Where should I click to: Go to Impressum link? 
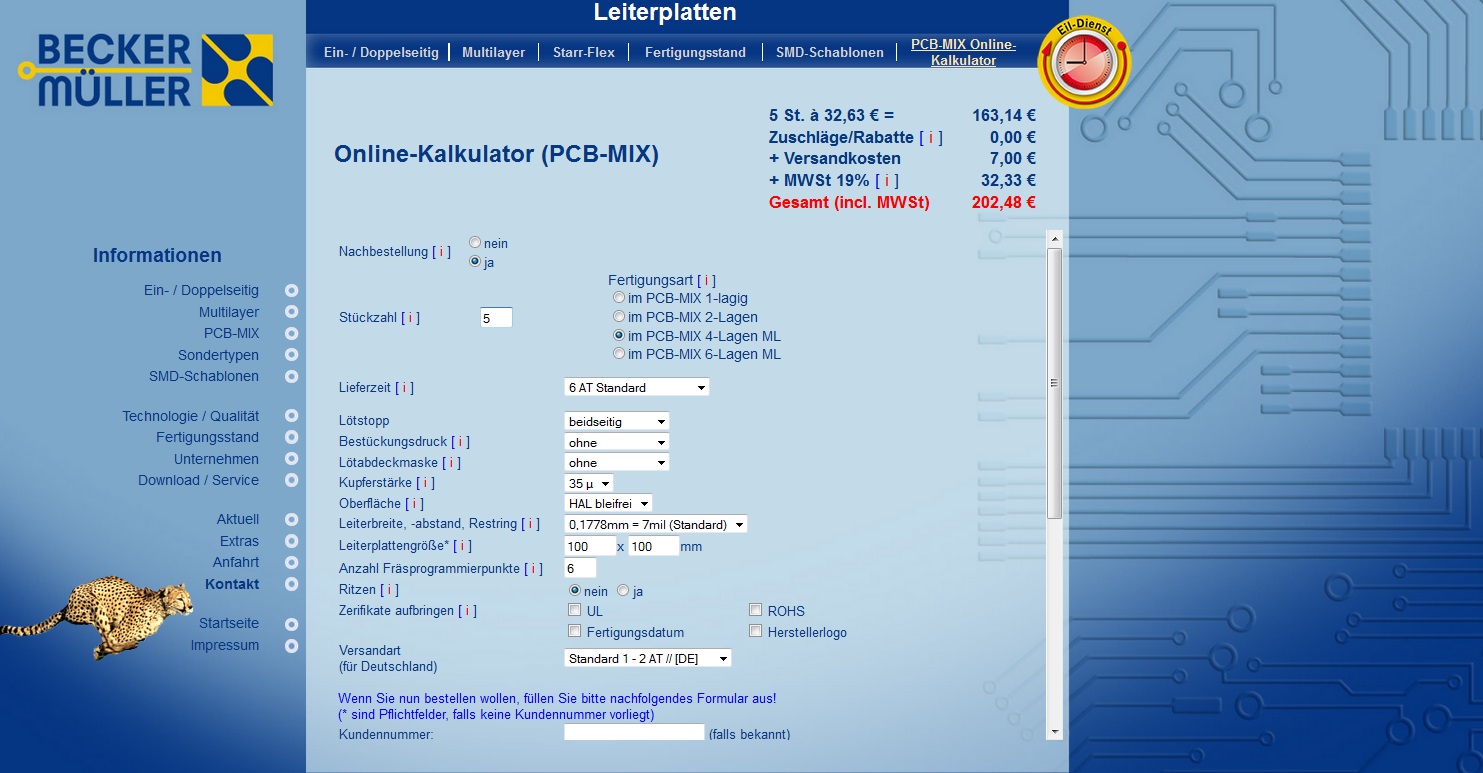coord(225,645)
